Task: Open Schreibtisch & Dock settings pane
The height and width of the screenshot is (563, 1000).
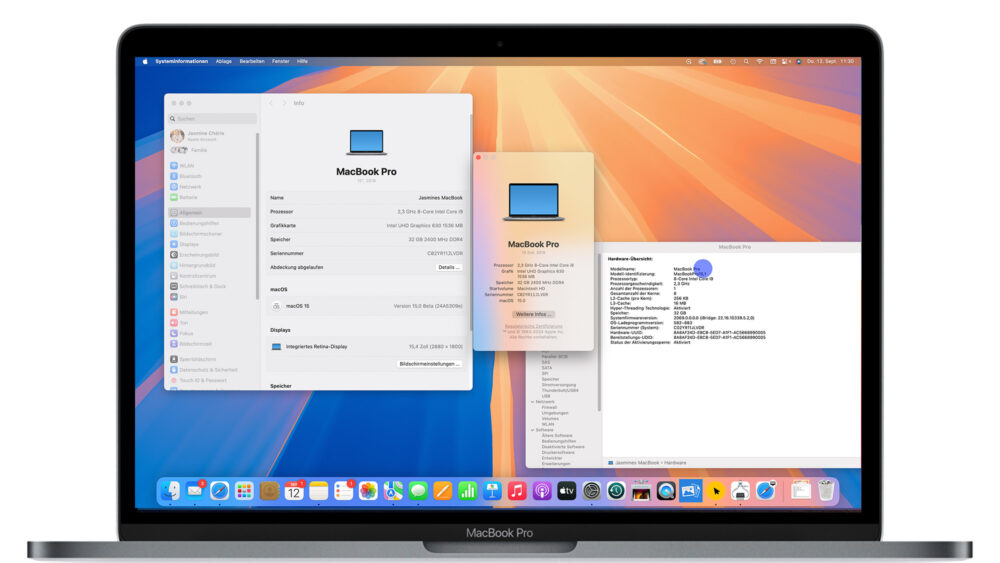Action: coord(198,286)
